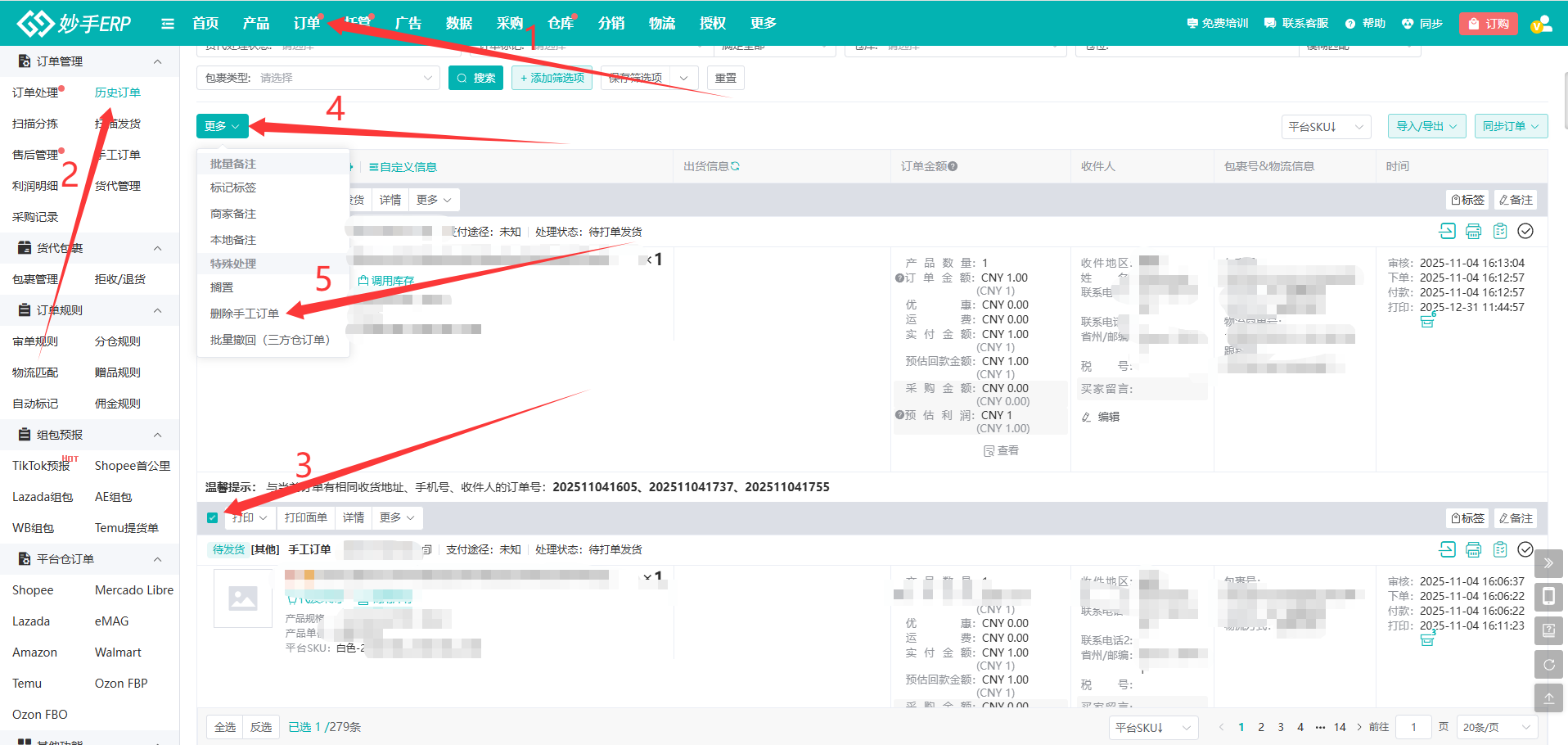Image resolution: width=1568 pixels, height=745 pixels.
Task: Click the 查看 link under order amount
Action: 1002,450
